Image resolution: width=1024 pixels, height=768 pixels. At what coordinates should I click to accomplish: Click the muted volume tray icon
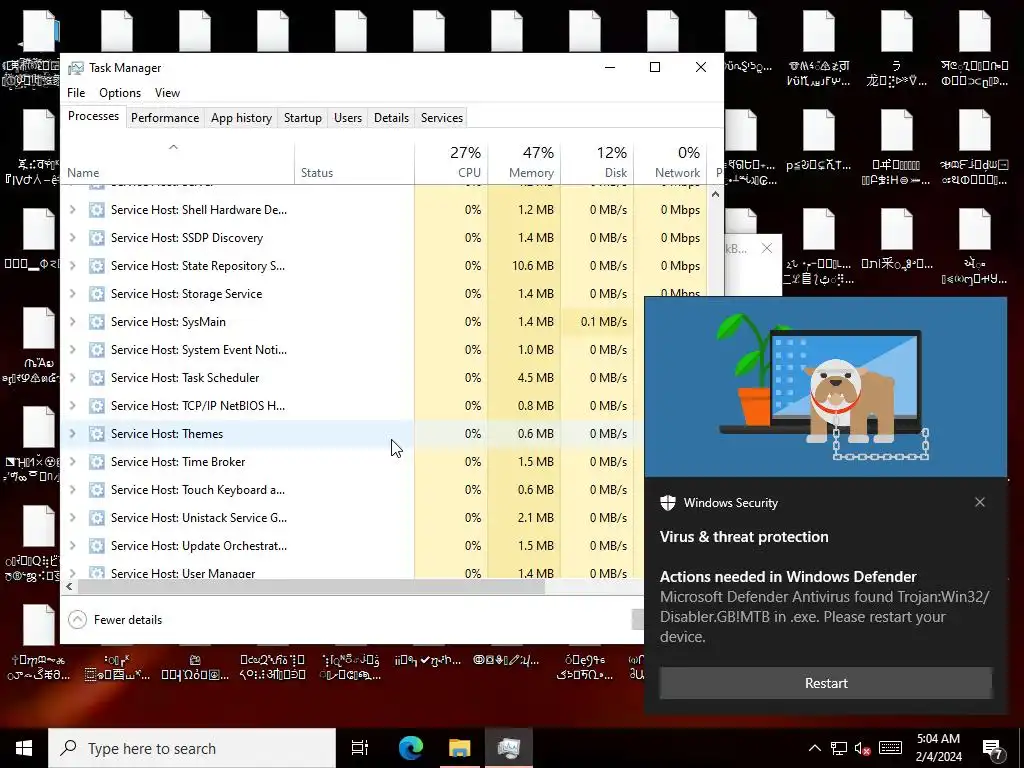863,748
